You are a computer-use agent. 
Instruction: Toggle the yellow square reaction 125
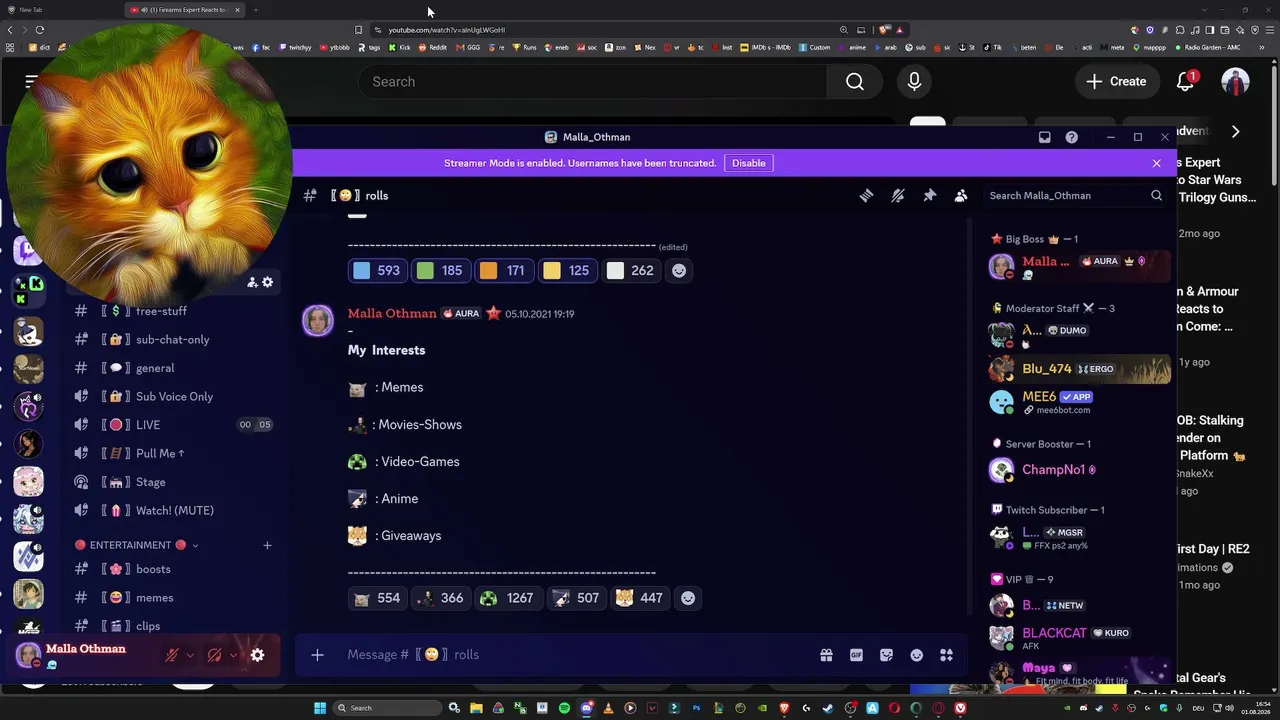[566, 270]
